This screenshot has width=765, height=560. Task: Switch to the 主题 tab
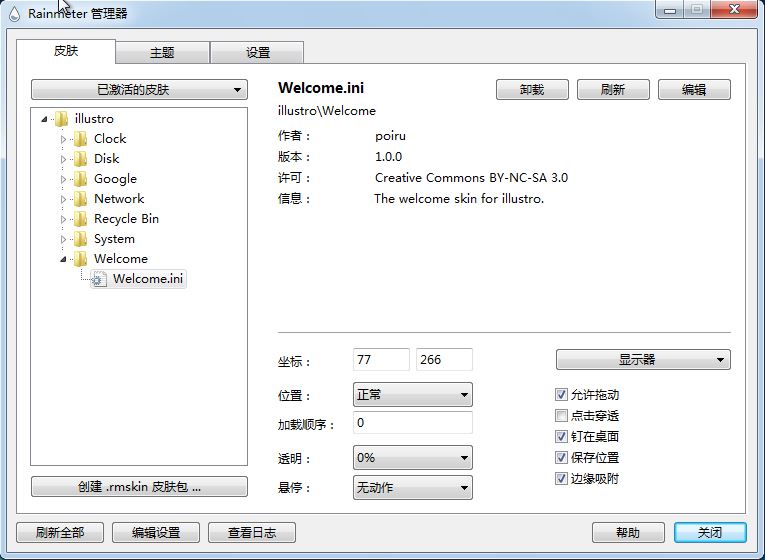162,53
